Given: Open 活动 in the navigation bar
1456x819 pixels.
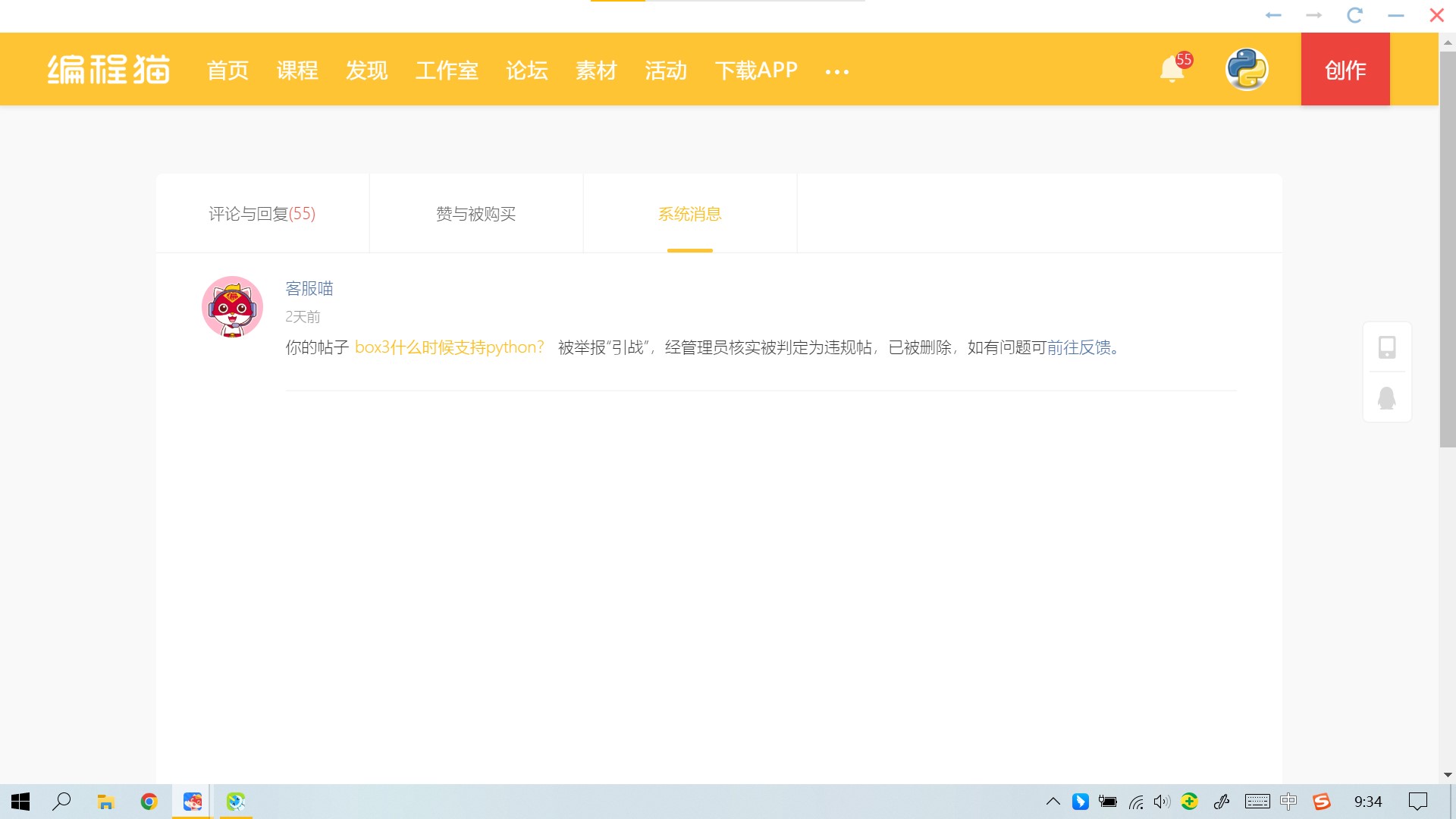Looking at the screenshot, I should (666, 71).
